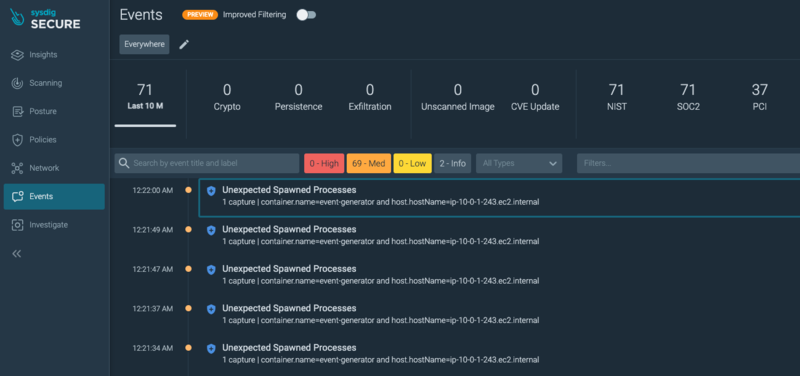Open the 12:22:00 AM Unexpected Spawned Processes event
This screenshot has width=800, height=376.
[499, 197]
